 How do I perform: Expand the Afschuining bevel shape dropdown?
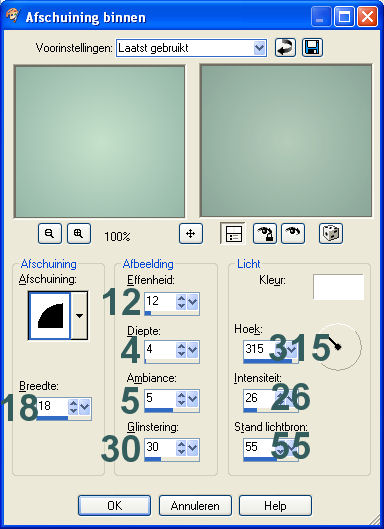pyautogui.click(x=79, y=316)
